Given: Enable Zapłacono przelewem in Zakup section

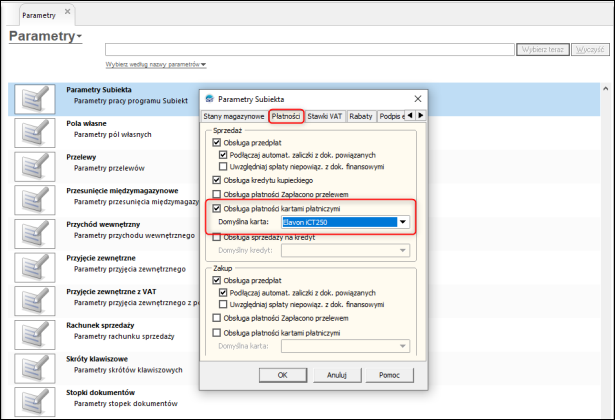Looking at the screenshot, I should [217, 318].
